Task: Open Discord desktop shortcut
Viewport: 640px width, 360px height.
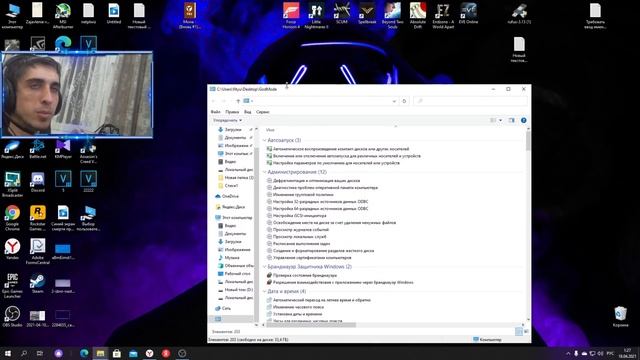Action: pos(38,182)
